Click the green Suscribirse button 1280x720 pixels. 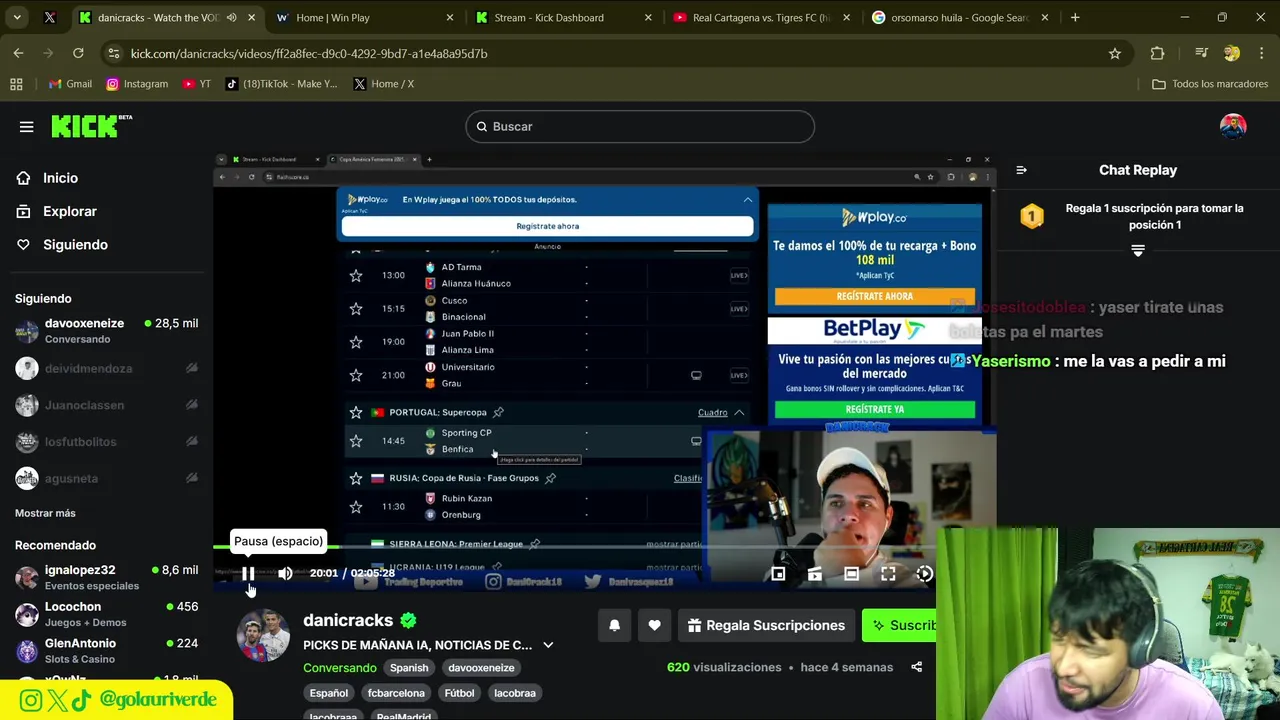(x=899, y=625)
